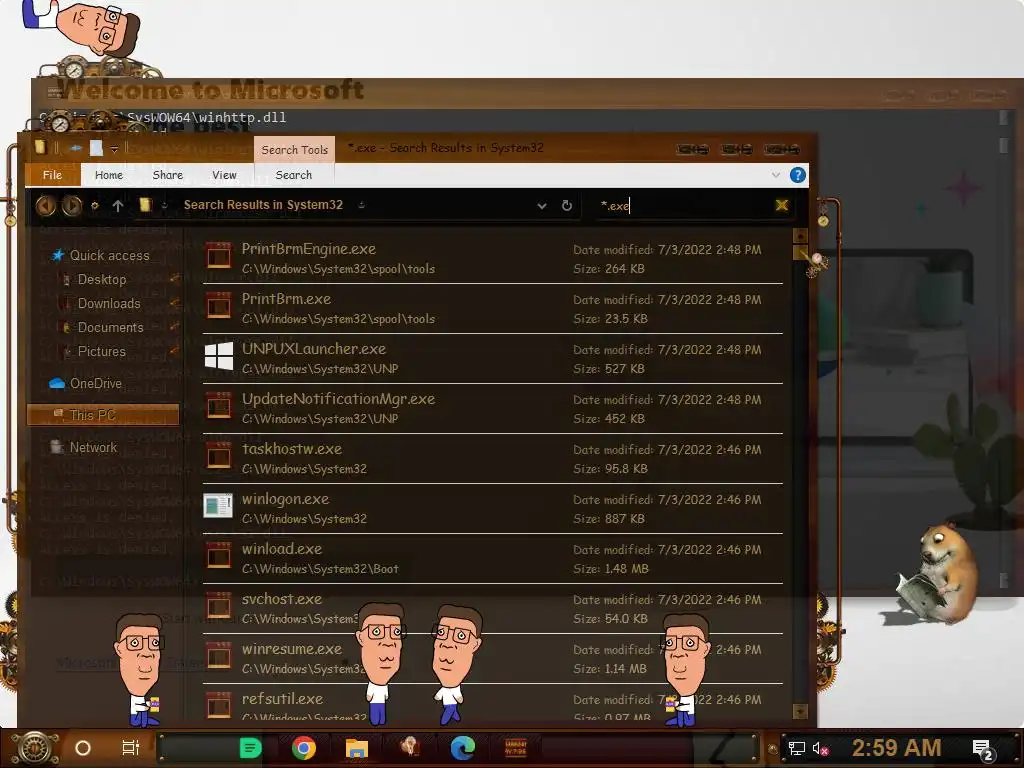This screenshot has width=1024, height=768.
Task: Click the muted volume tray icon
Action: (820, 748)
